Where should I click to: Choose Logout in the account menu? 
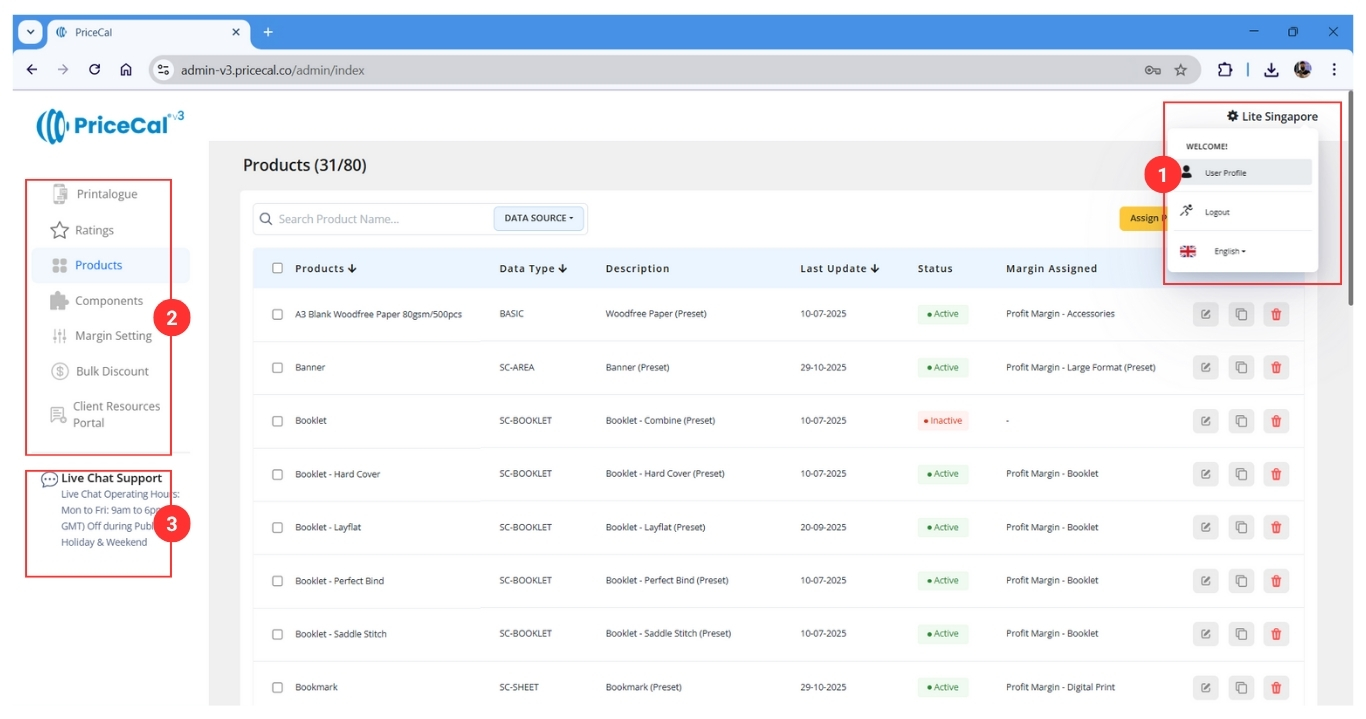pyautogui.click(x=1217, y=212)
